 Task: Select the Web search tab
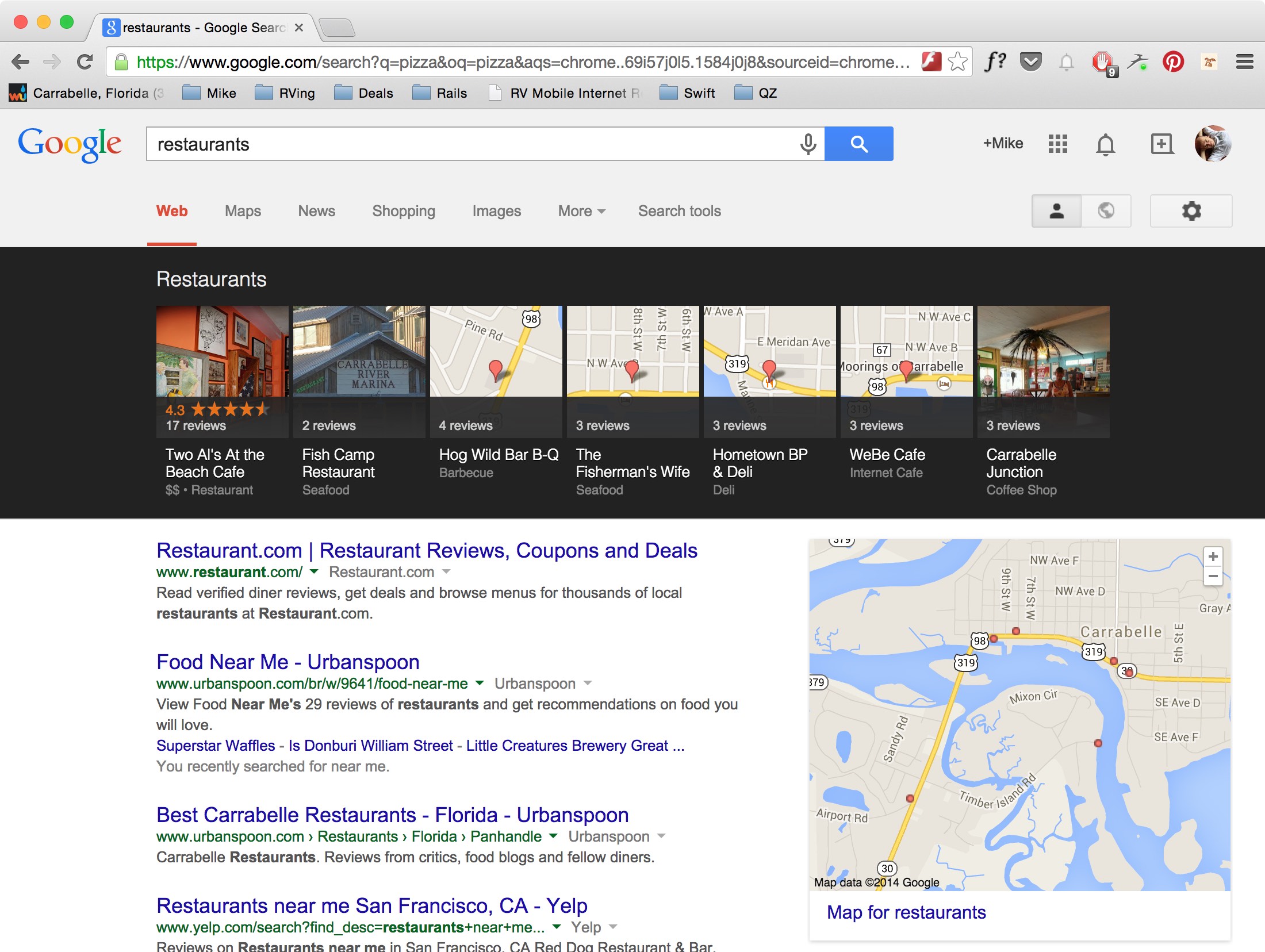point(172,211)
